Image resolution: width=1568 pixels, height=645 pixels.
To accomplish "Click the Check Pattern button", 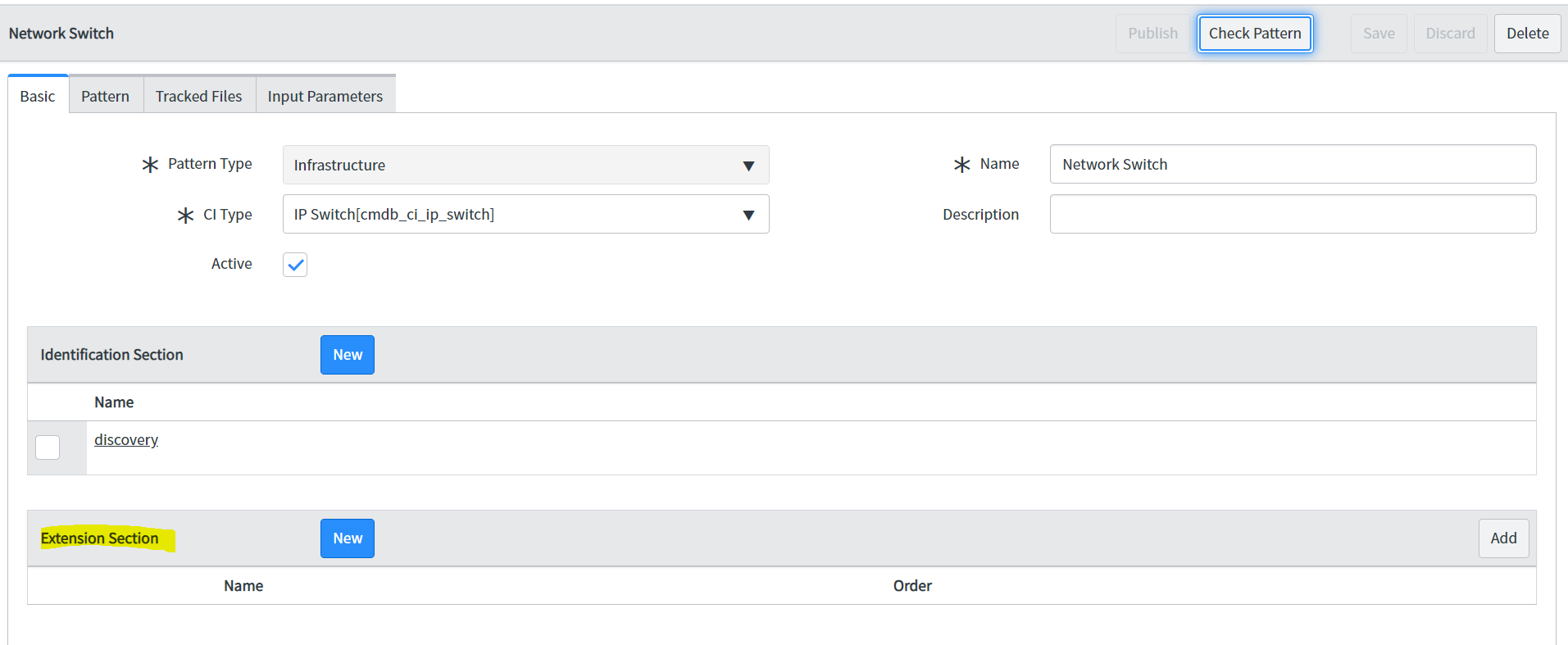I will [x=1255, y=34].
